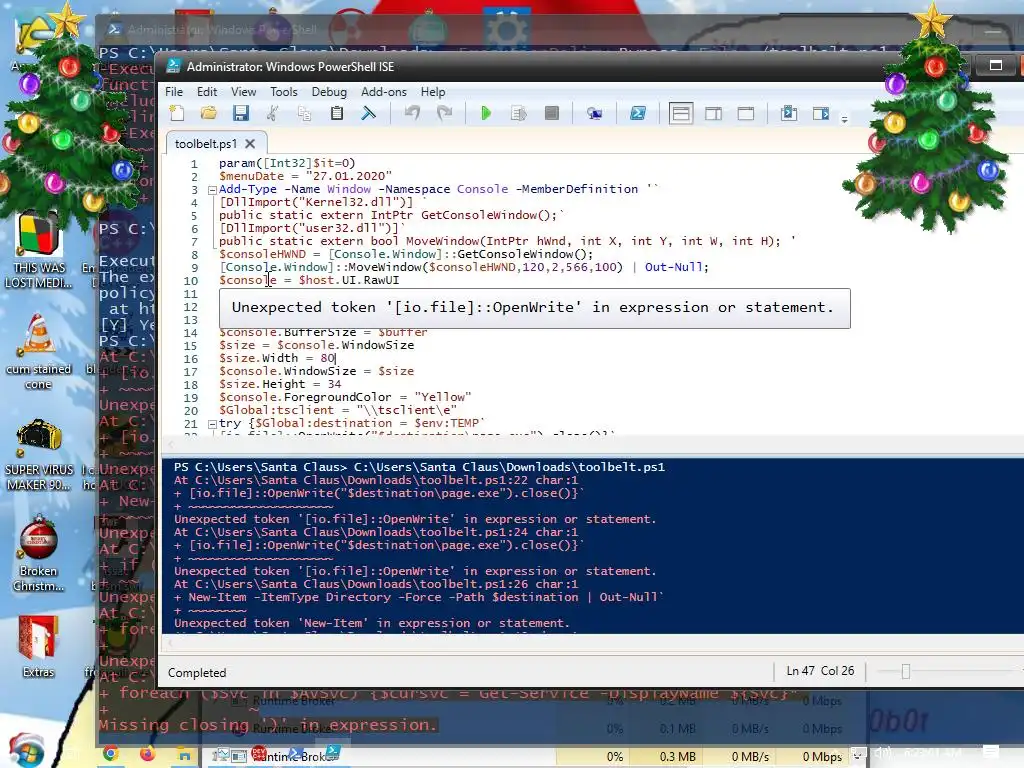Screen dimensions: 1024x768
Task: Click console line 'toolbelt.ps1:26 char:1'
Action: click(376, 584)
